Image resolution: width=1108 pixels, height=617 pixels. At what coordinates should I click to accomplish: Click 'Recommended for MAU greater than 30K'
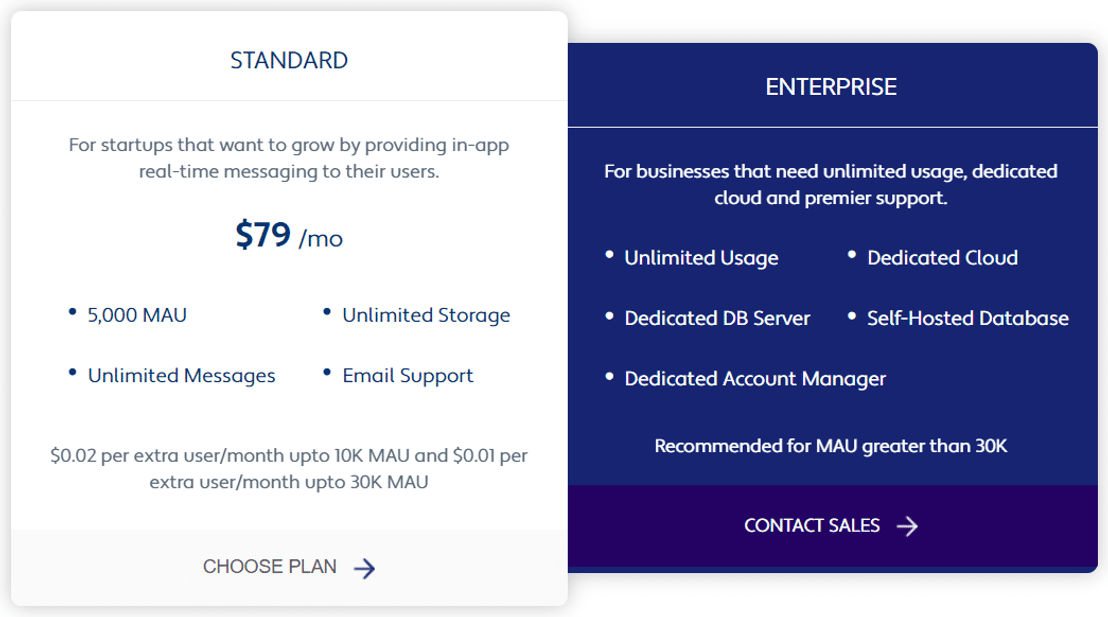coord(831,446)
